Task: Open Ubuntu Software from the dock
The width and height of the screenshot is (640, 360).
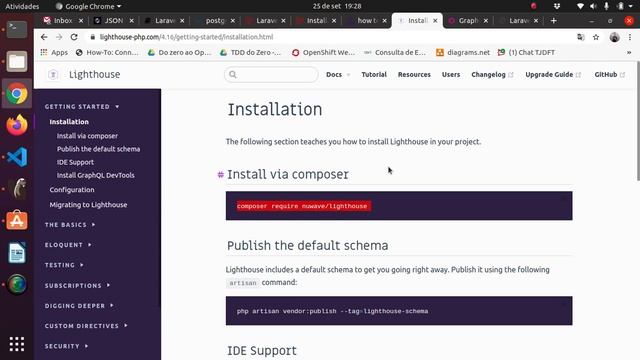Action: 17,220
